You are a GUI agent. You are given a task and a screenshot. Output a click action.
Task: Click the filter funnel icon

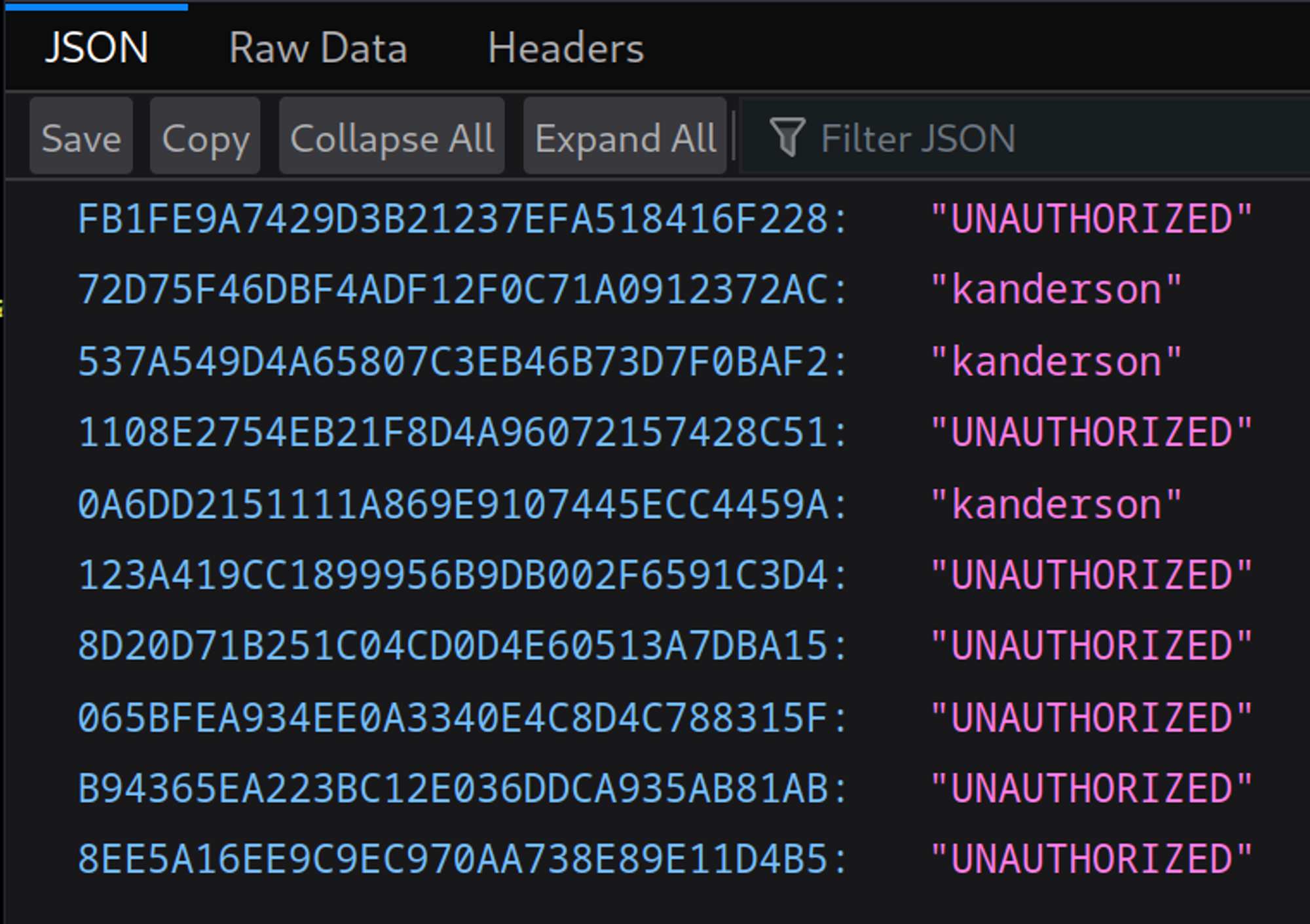[x=787, y=137]
